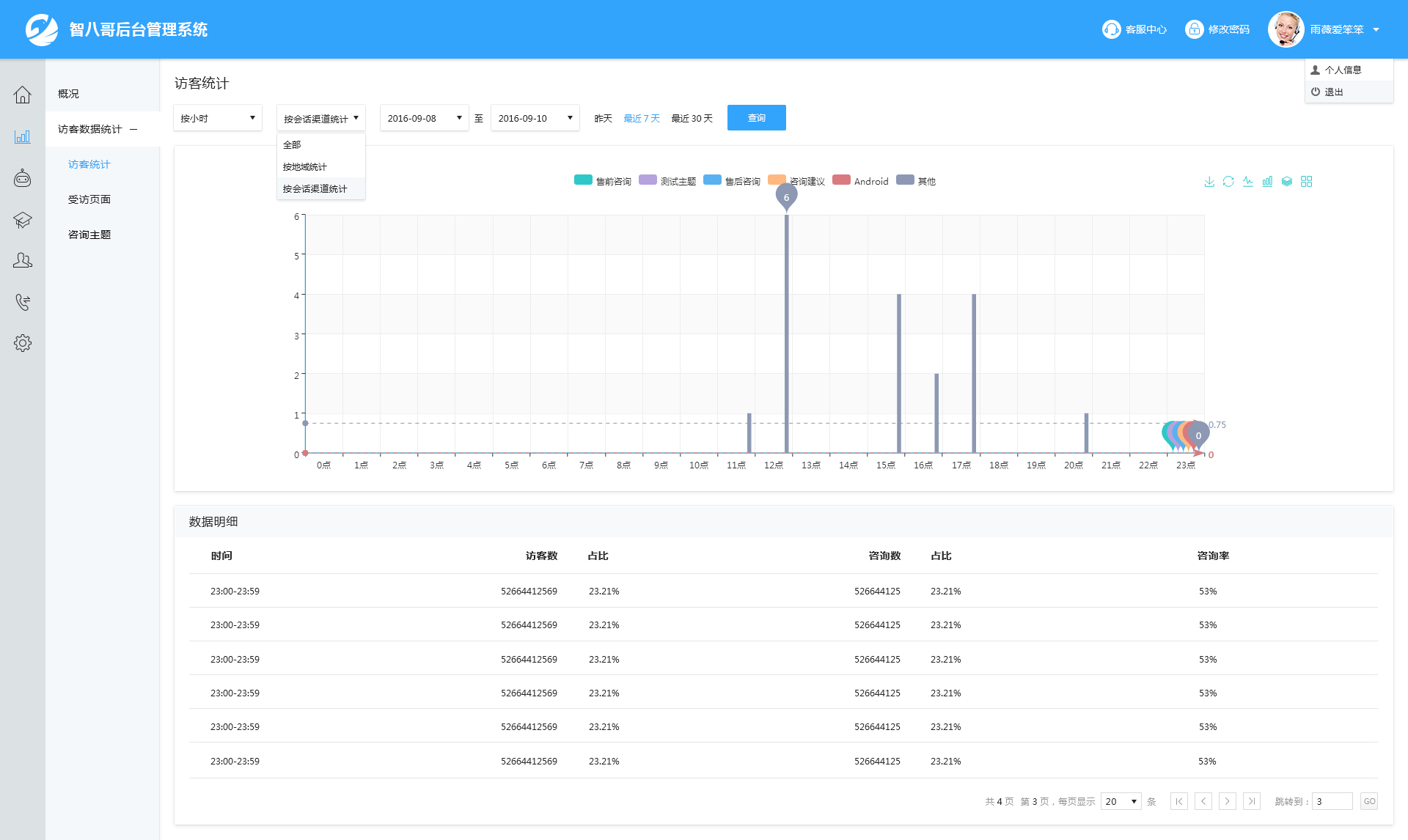Expand the 雨薇爱笨笨 user menu arrow
The image size is (1408, 840).
pyautogui.click(x=1376, y=30)
